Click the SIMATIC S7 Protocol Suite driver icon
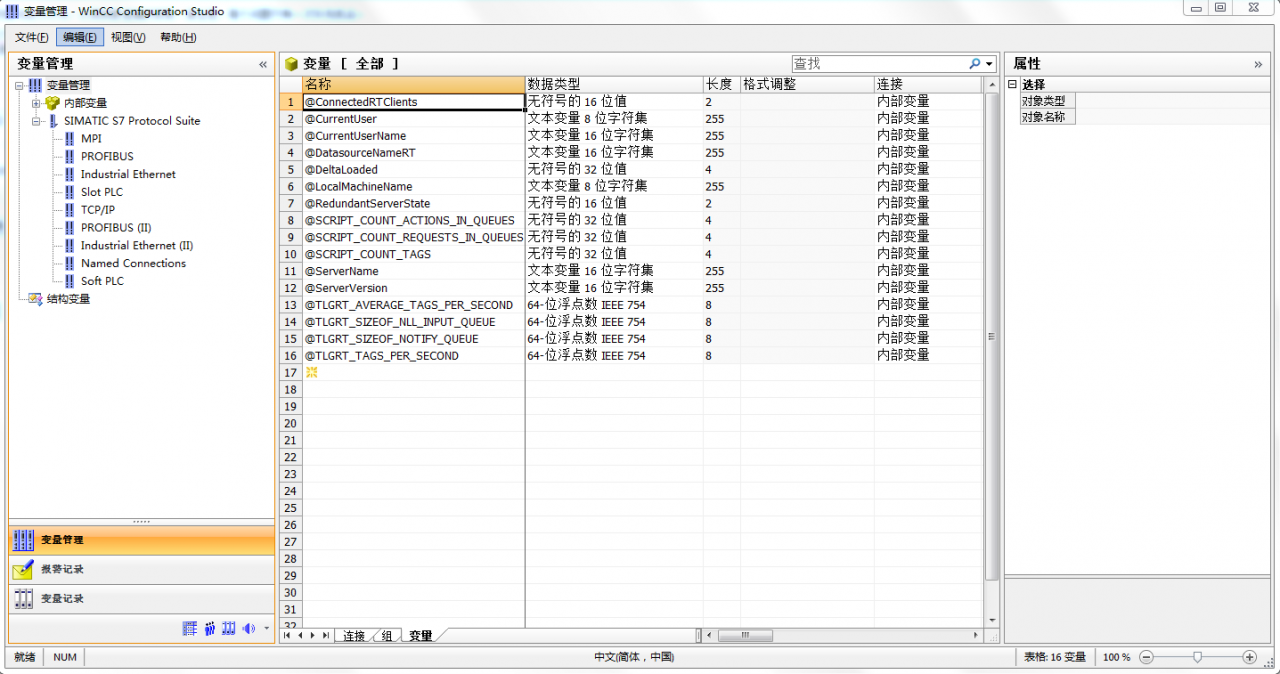Image resolution: width=1280 pixels, height=674 pixels. [53, 121]
